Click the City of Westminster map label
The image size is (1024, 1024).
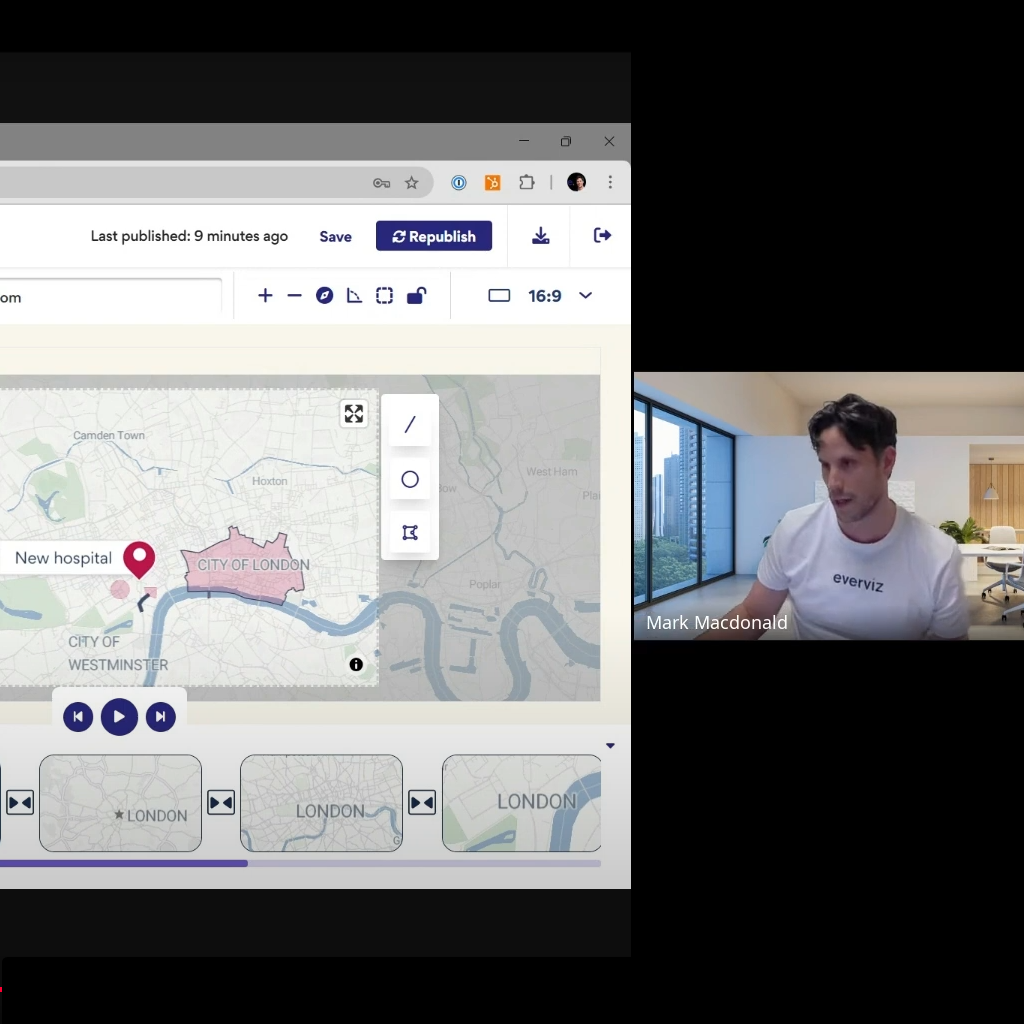(118, 653)
